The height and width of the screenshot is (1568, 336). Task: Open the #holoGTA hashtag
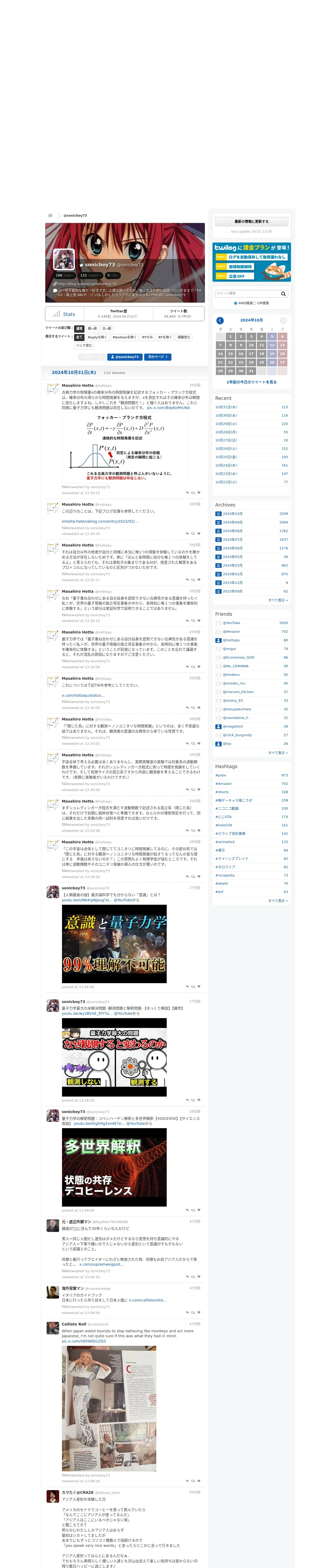click(x=224, y=825)
